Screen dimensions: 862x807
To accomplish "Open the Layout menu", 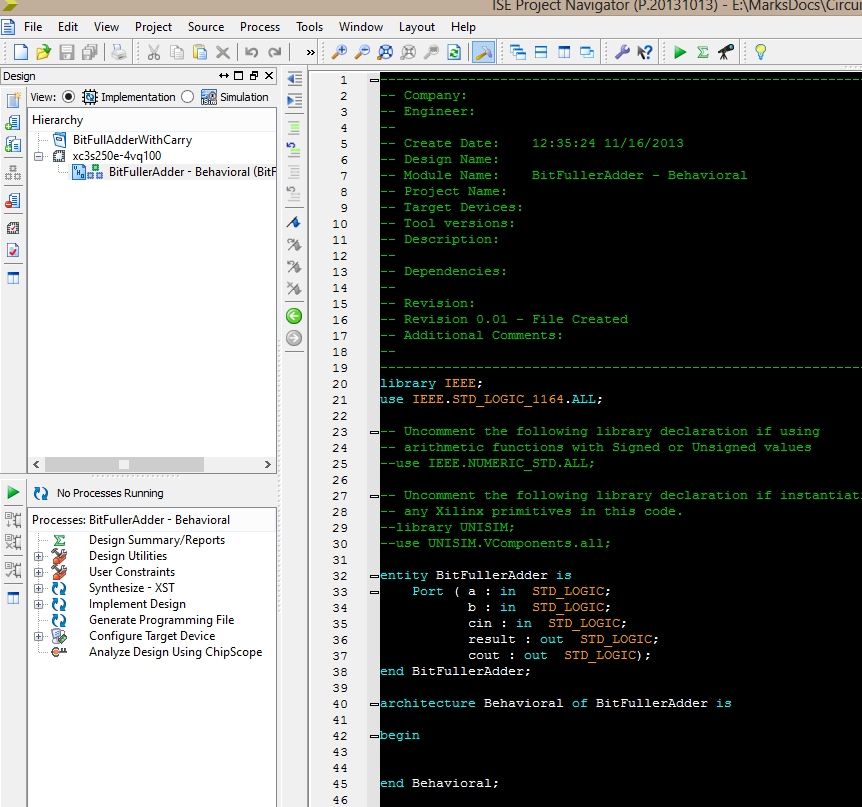I will point(417,27).
